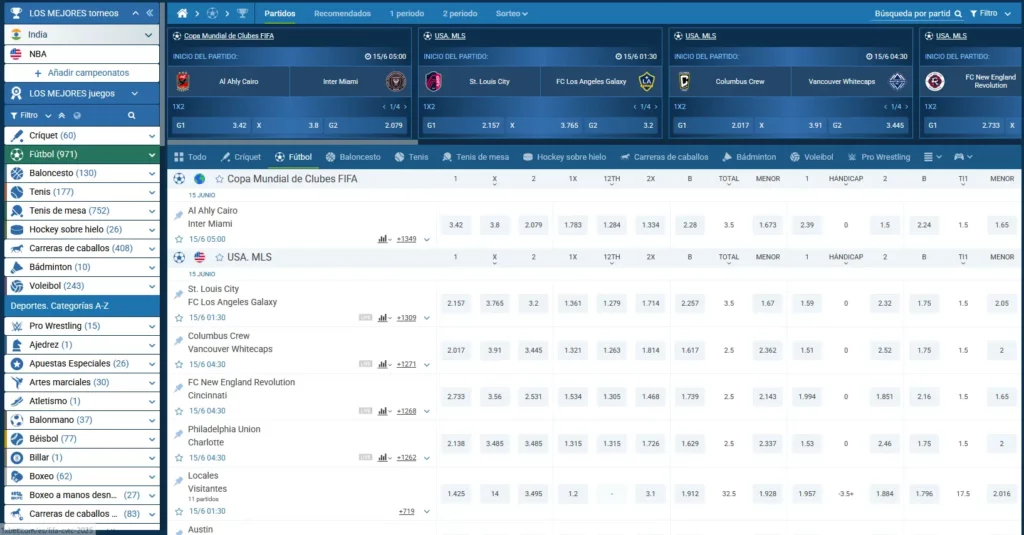The image size is (1024, 535).
Task: Click the home icon in the breadcrumb
Action: [x=181, y=14]
